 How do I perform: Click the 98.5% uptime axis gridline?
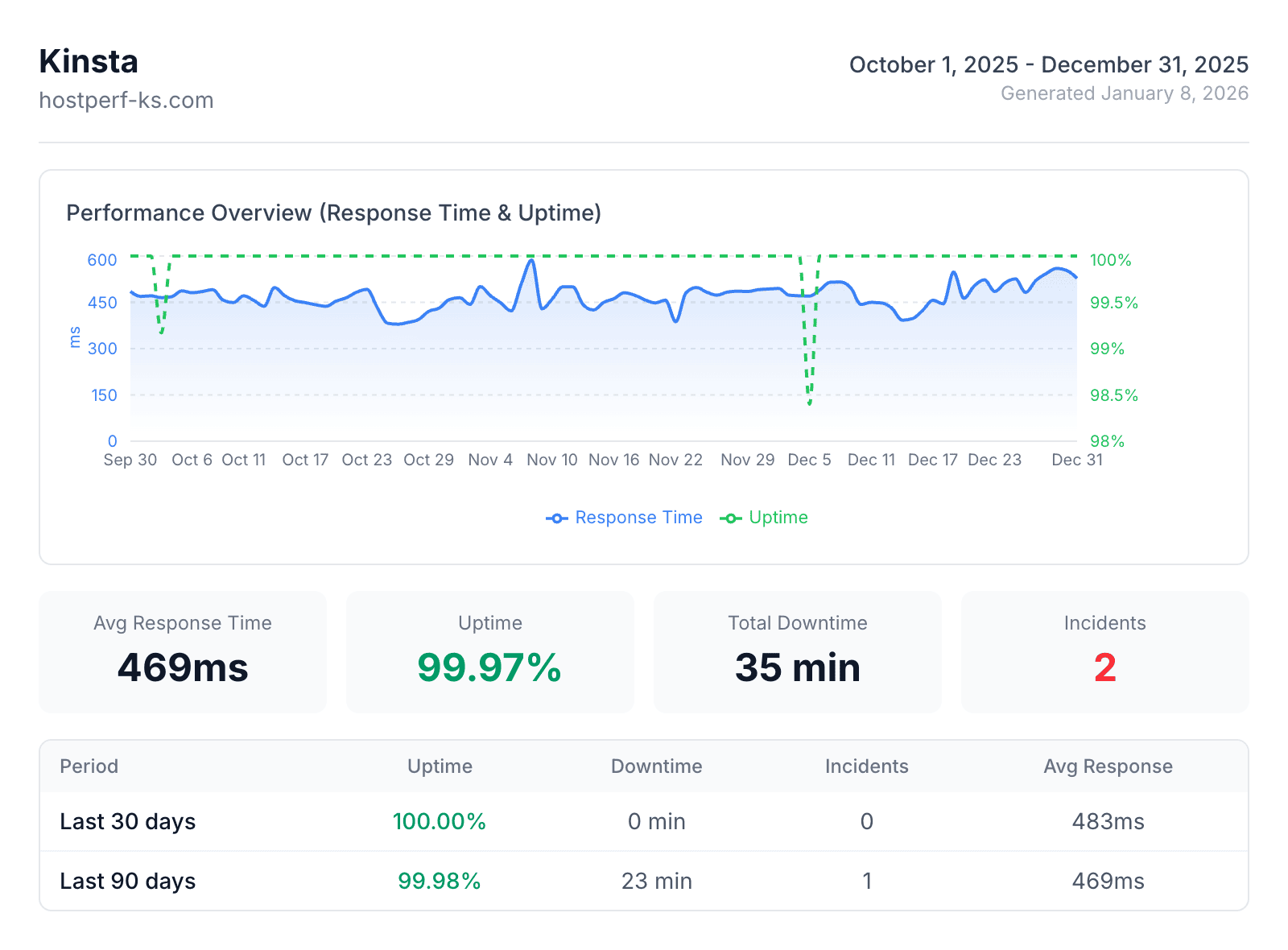[1112, 395]
